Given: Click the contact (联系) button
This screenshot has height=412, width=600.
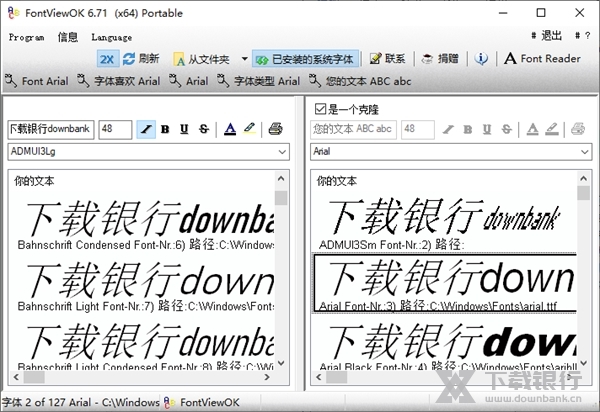Looking at the screenshot, I should pos(387,59).
